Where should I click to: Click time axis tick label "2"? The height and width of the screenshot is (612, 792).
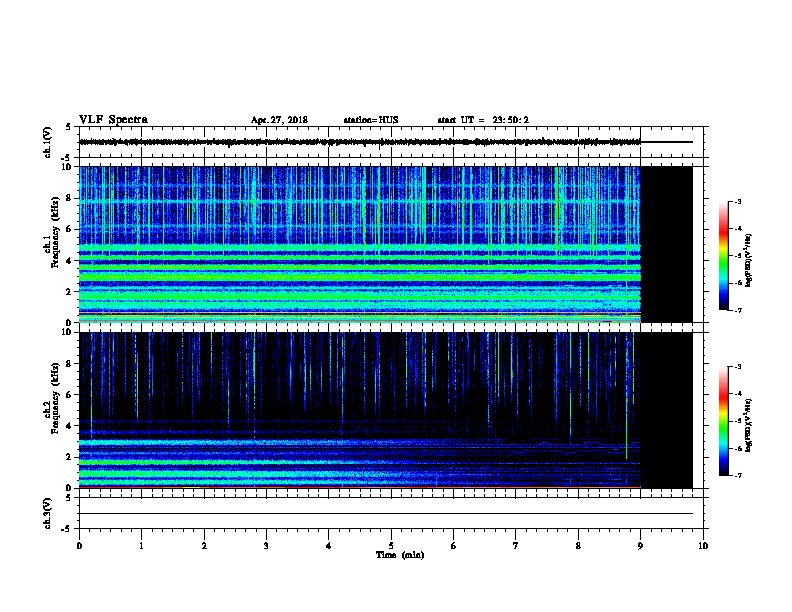tap(204, 546)
